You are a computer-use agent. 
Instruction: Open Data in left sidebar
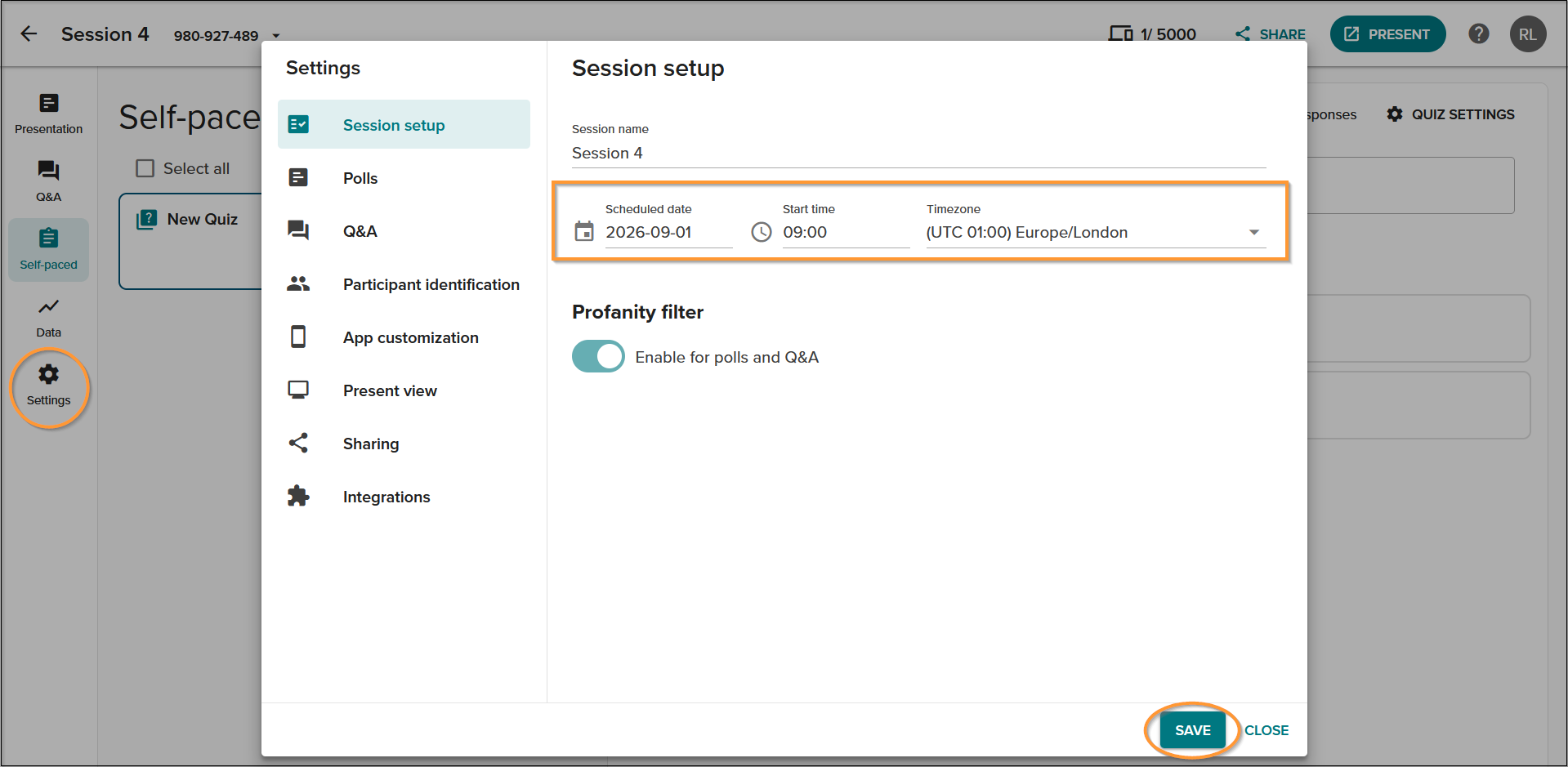pyautogui.click(x=49, y=317)
